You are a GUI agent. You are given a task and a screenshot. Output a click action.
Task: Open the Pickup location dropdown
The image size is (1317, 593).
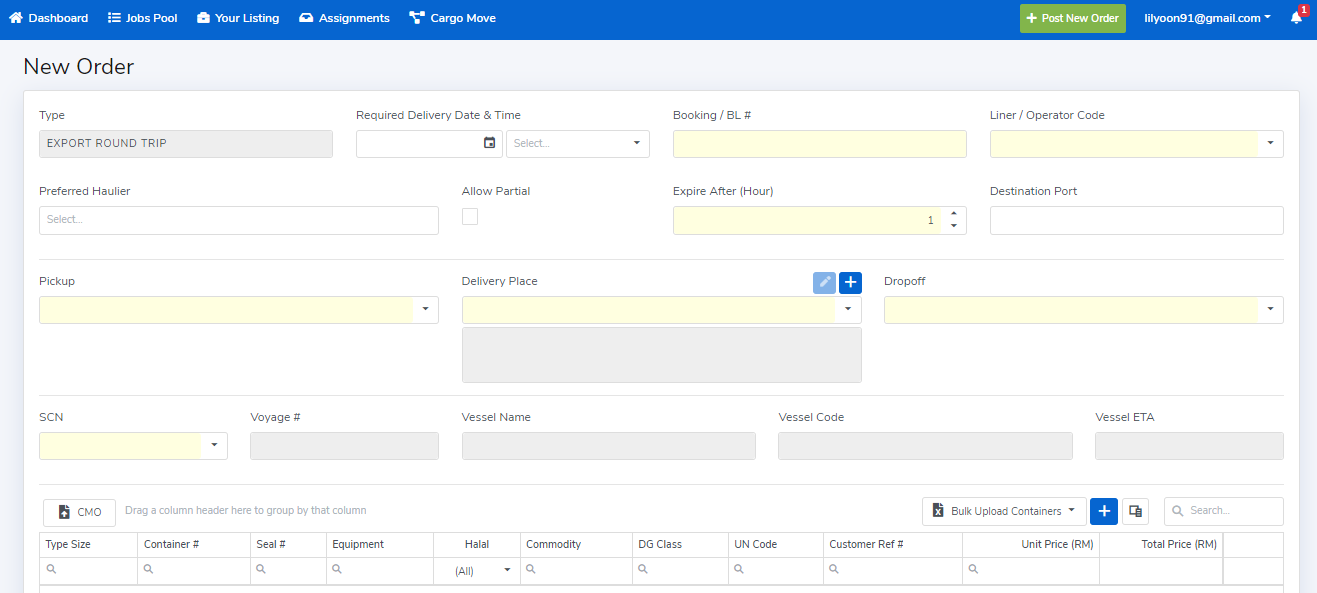pos(425,310)
